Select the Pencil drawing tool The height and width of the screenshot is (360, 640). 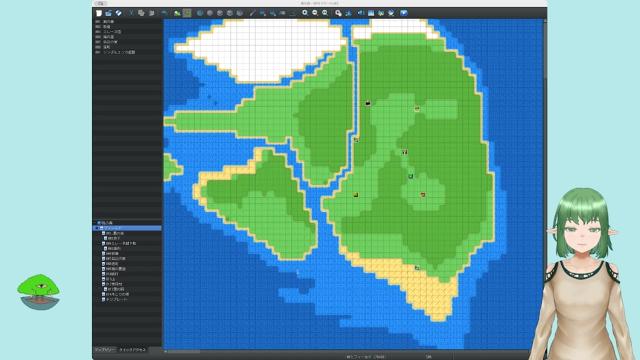253,13
